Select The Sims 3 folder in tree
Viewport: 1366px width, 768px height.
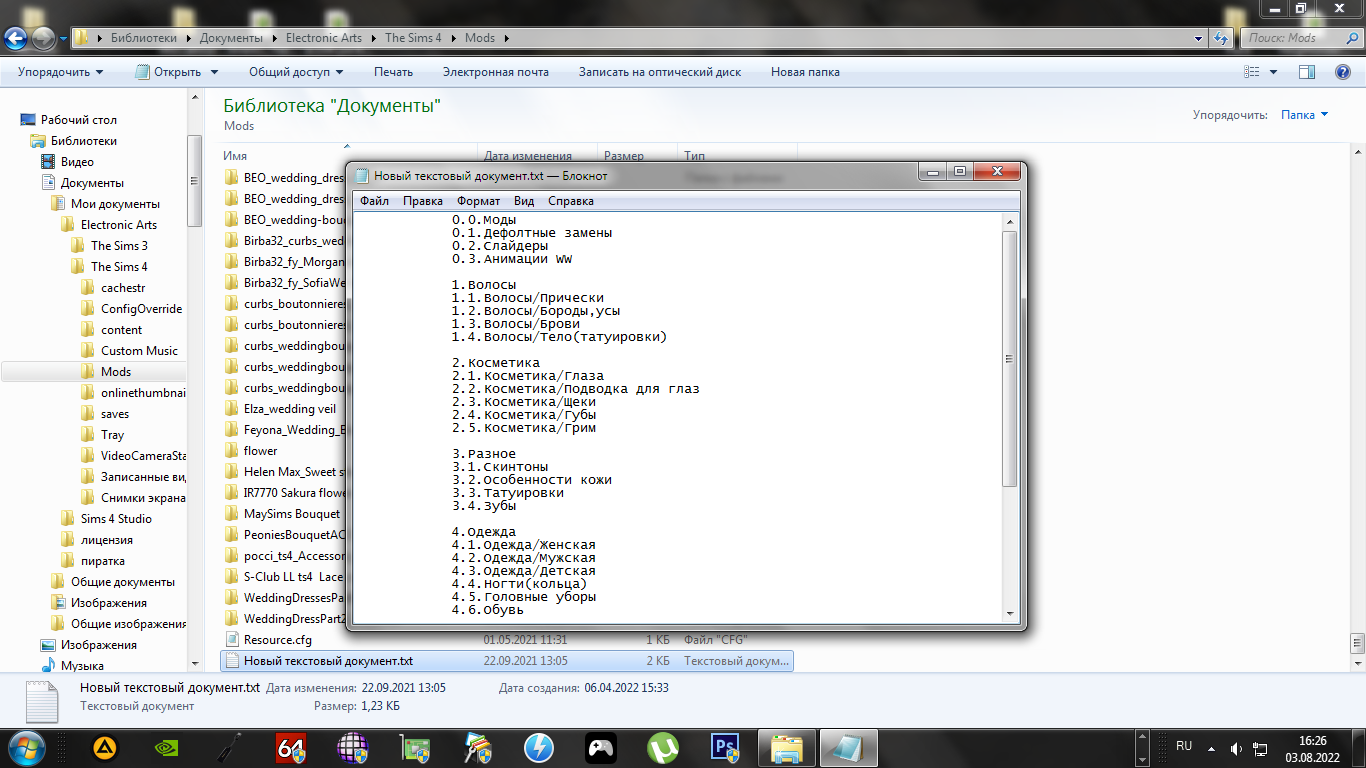119,246
